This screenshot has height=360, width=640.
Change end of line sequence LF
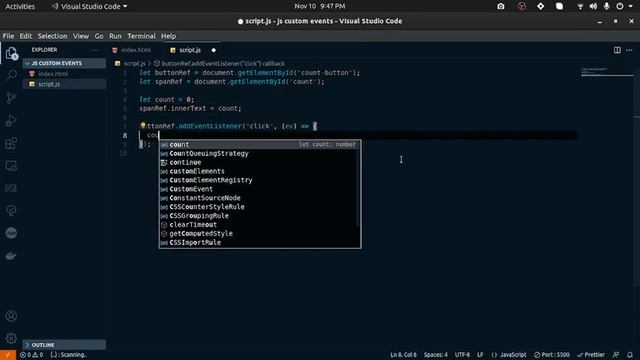(480, 355)
